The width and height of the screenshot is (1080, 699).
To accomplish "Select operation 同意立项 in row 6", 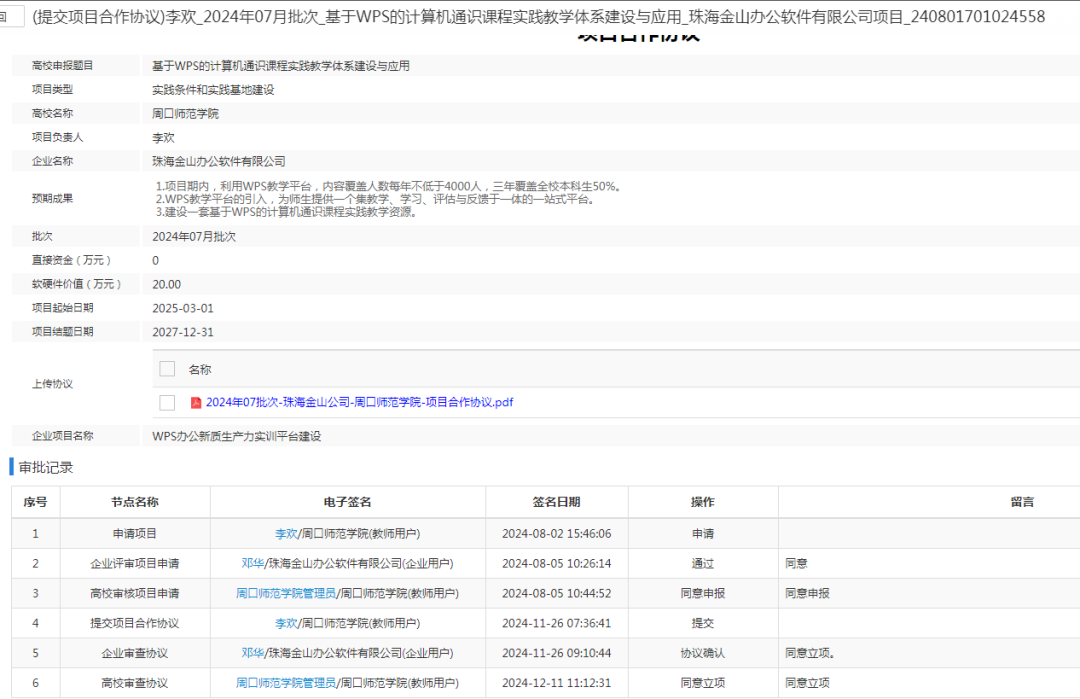I will (x=703, y=683).
